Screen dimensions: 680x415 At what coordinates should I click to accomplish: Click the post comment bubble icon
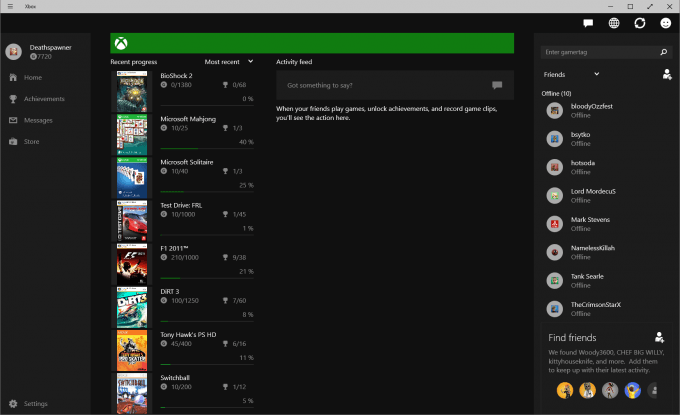[x=497, y=85]
